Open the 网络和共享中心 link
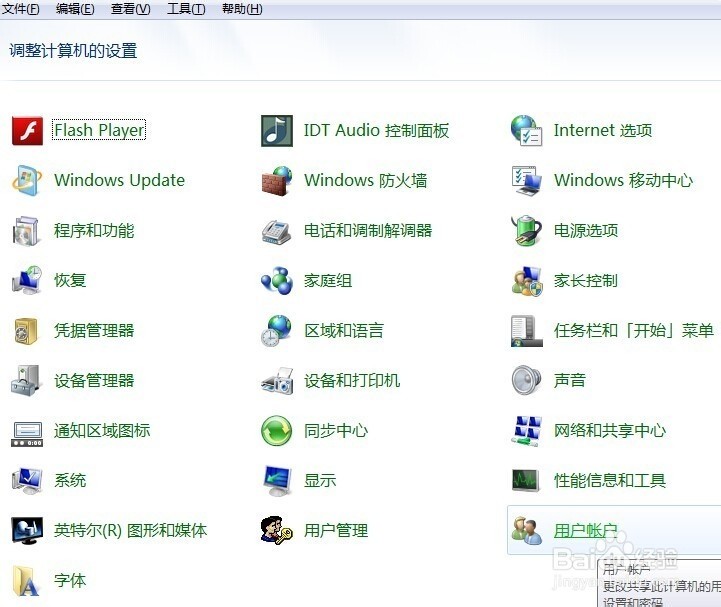The height and width of the screenshot is (607, 721). click(x=610, y=431)
